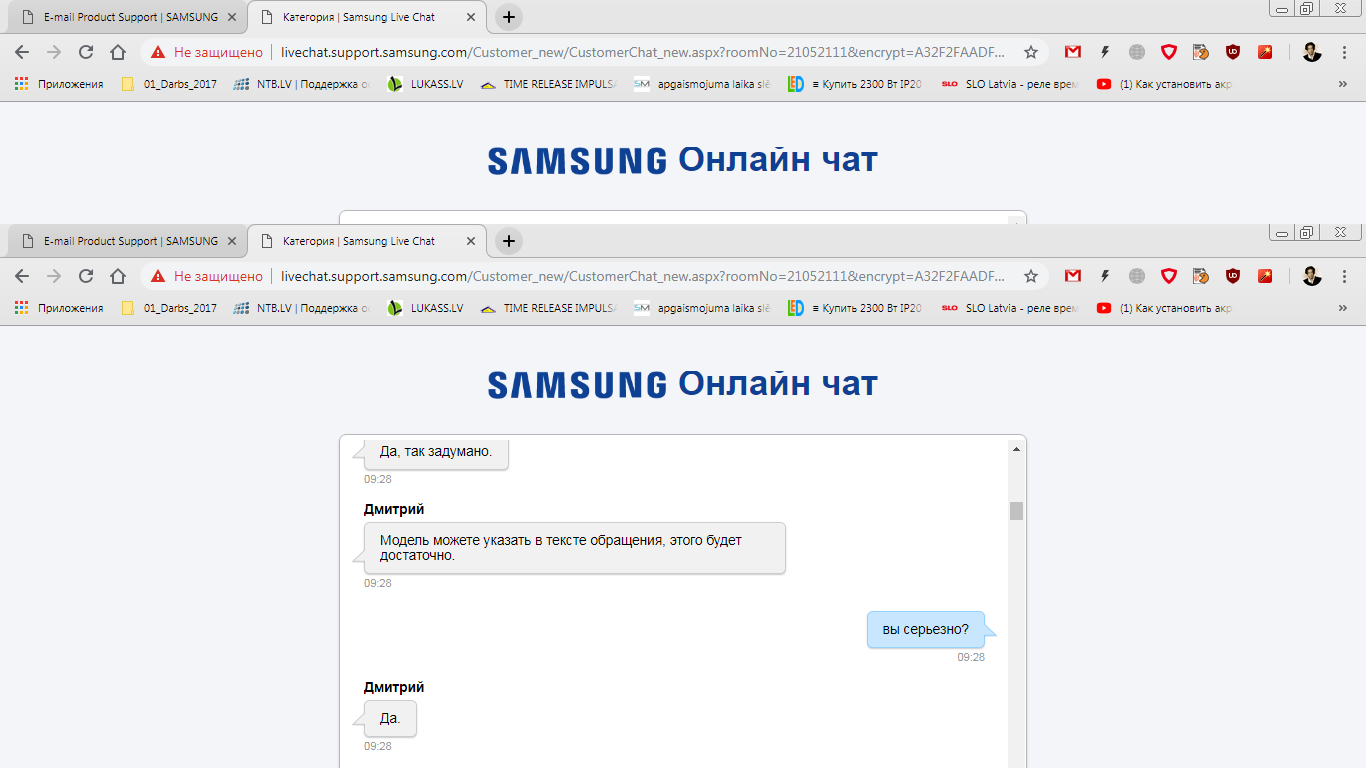Image resolution: width=1366 pixels, height=768 pixels.
Task: Close the 'E-mail Product Support' tab in upper window
Action: point(232,17)
